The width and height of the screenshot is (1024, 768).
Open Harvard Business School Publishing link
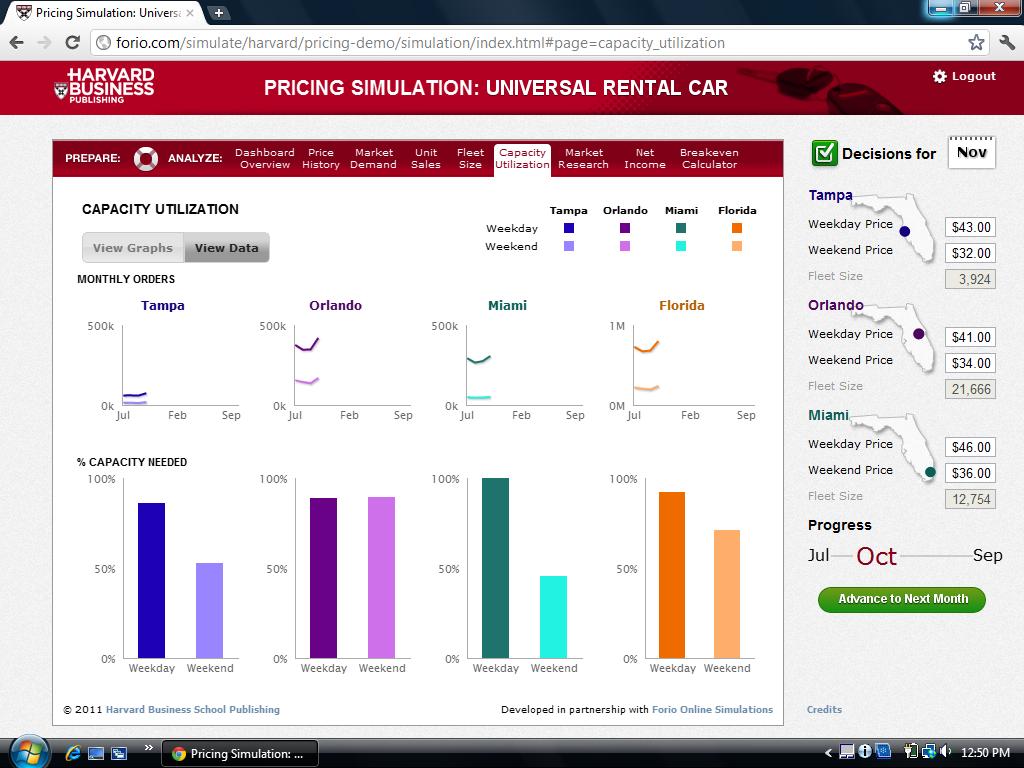click(193, 710)
